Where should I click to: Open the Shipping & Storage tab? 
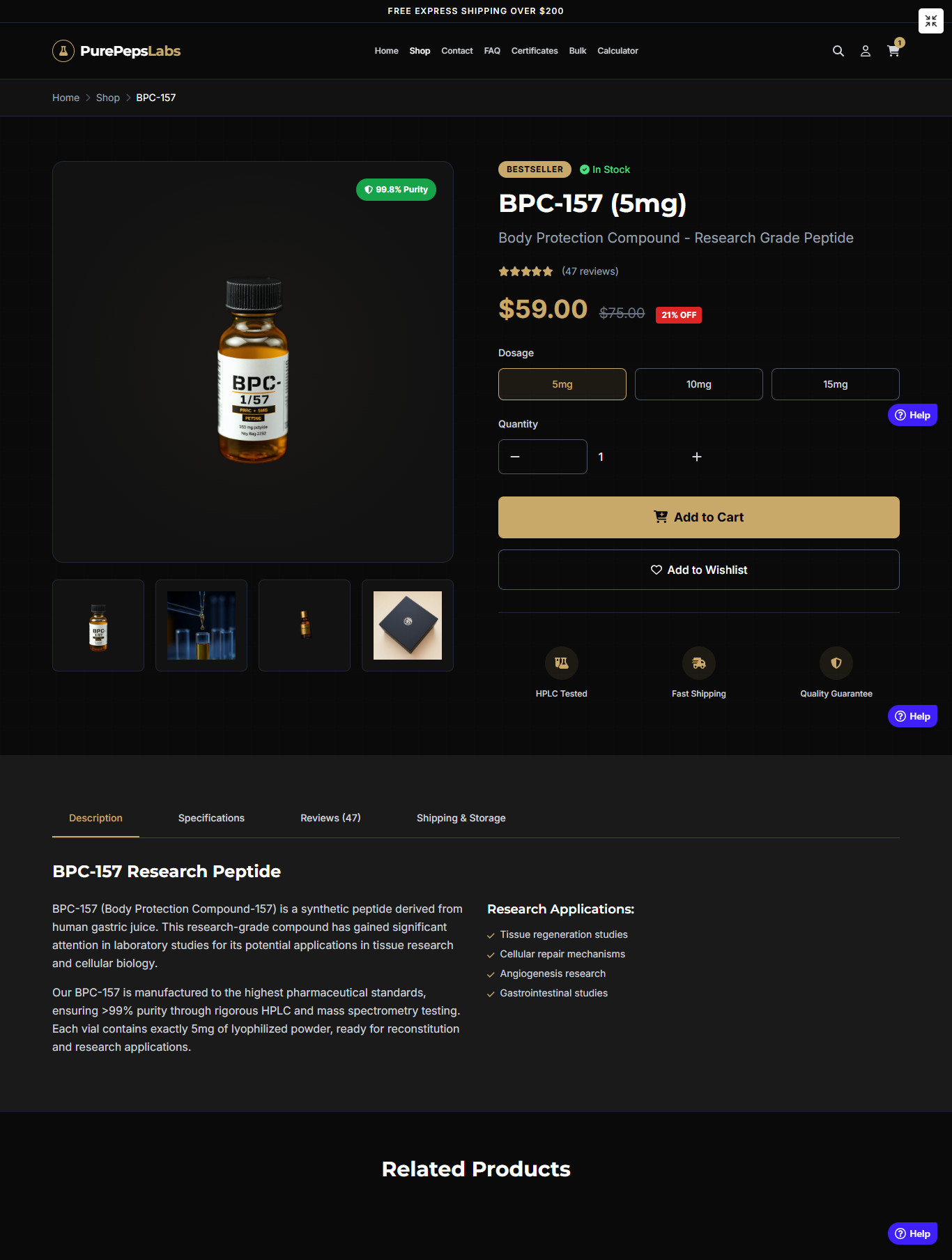point(461,818)
